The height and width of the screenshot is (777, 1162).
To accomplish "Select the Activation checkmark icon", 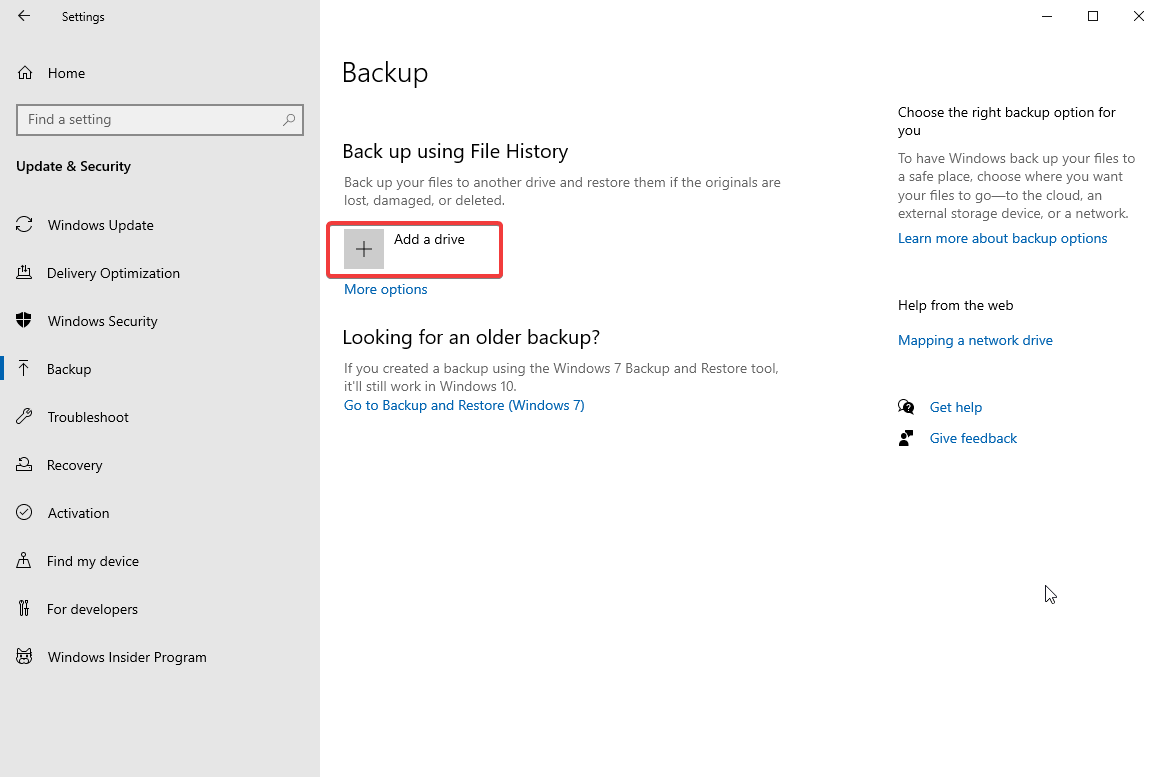I will 24,512.
